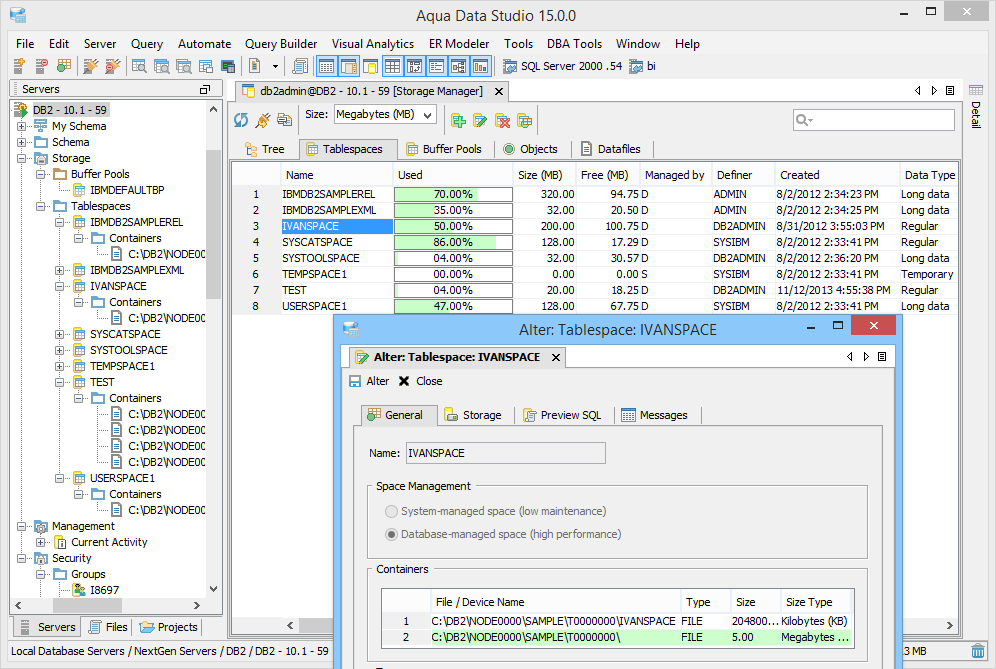Open the search options magnifier dropdown
996x669 pixels.
(804, 120)
